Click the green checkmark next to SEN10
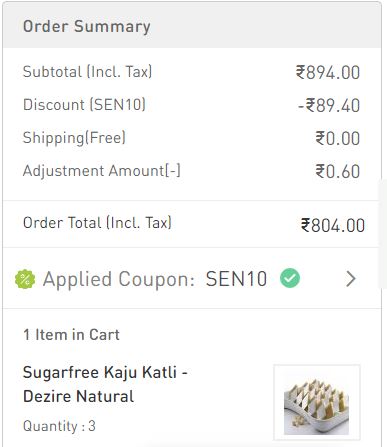The width and height of the screenshot is (387, 447). (x=290, y=278)
